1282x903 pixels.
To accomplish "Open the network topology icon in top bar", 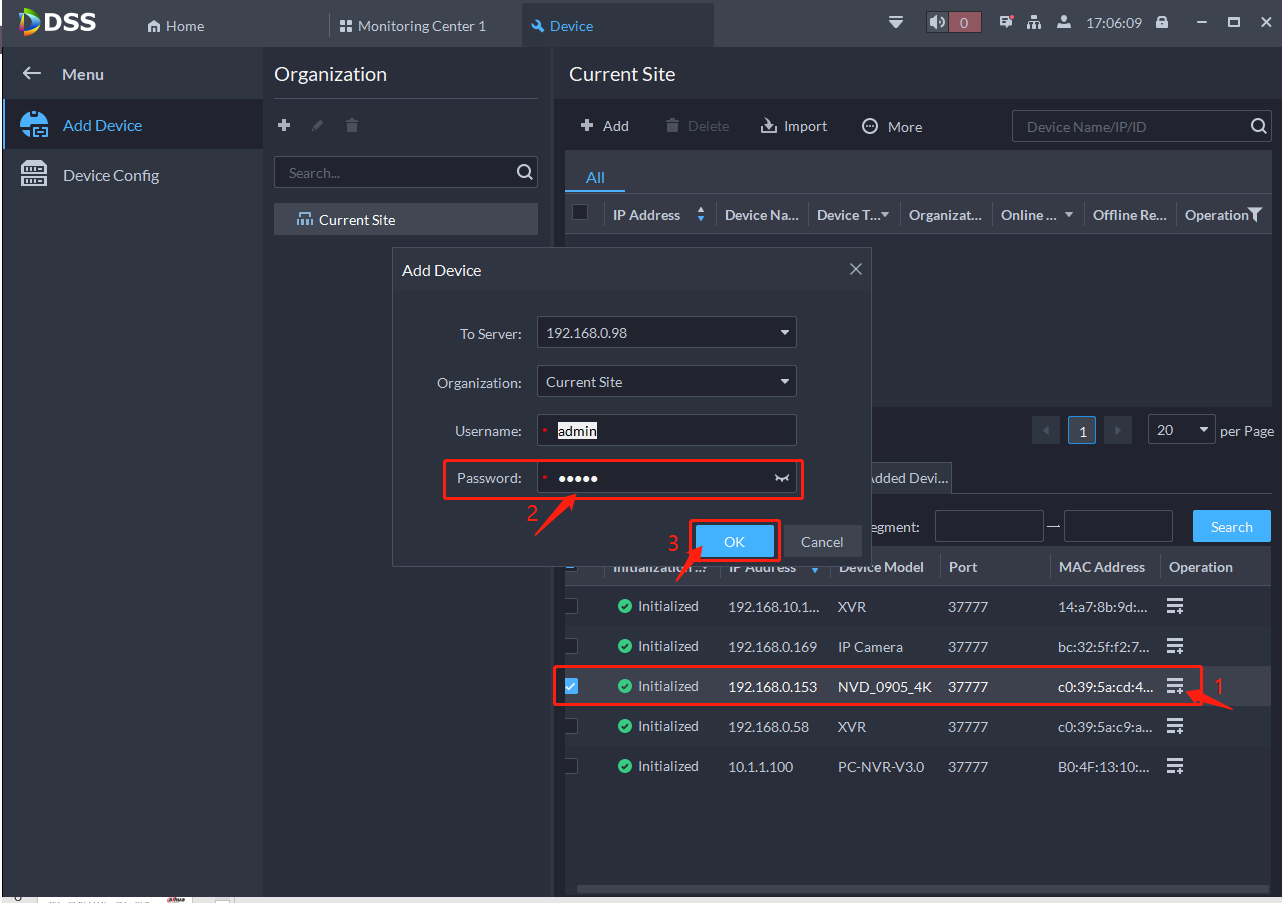I will pyautogui.click(x=1034, y=22).
